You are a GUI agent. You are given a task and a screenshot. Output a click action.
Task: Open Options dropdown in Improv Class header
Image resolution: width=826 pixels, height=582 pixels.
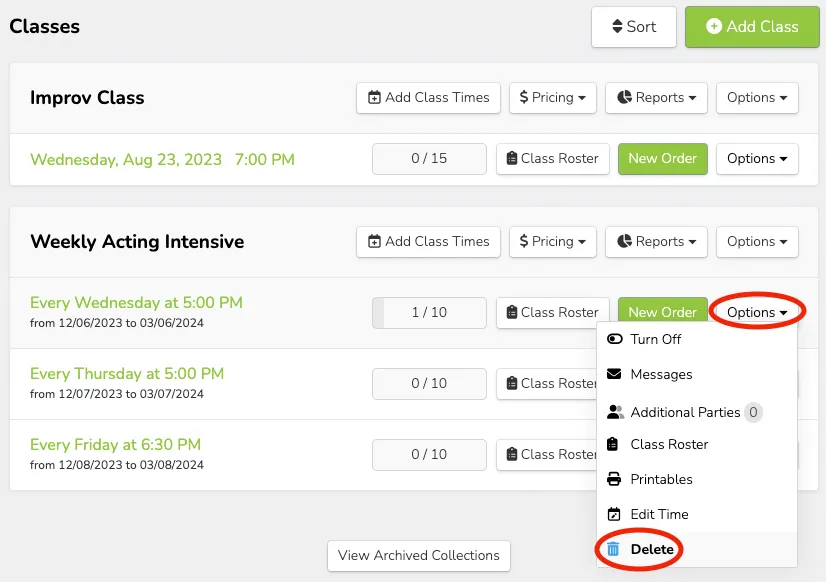757,98
